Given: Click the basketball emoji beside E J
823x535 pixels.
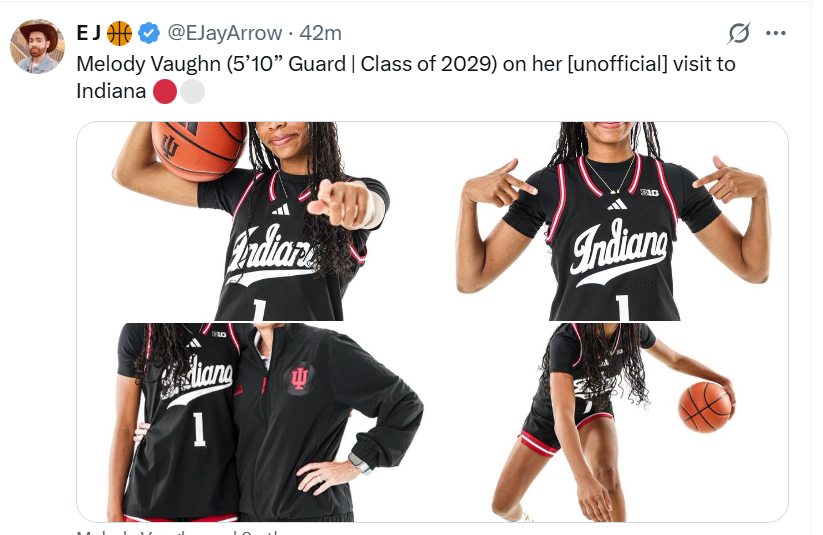Looking at the screenshot, I should 120,33.
